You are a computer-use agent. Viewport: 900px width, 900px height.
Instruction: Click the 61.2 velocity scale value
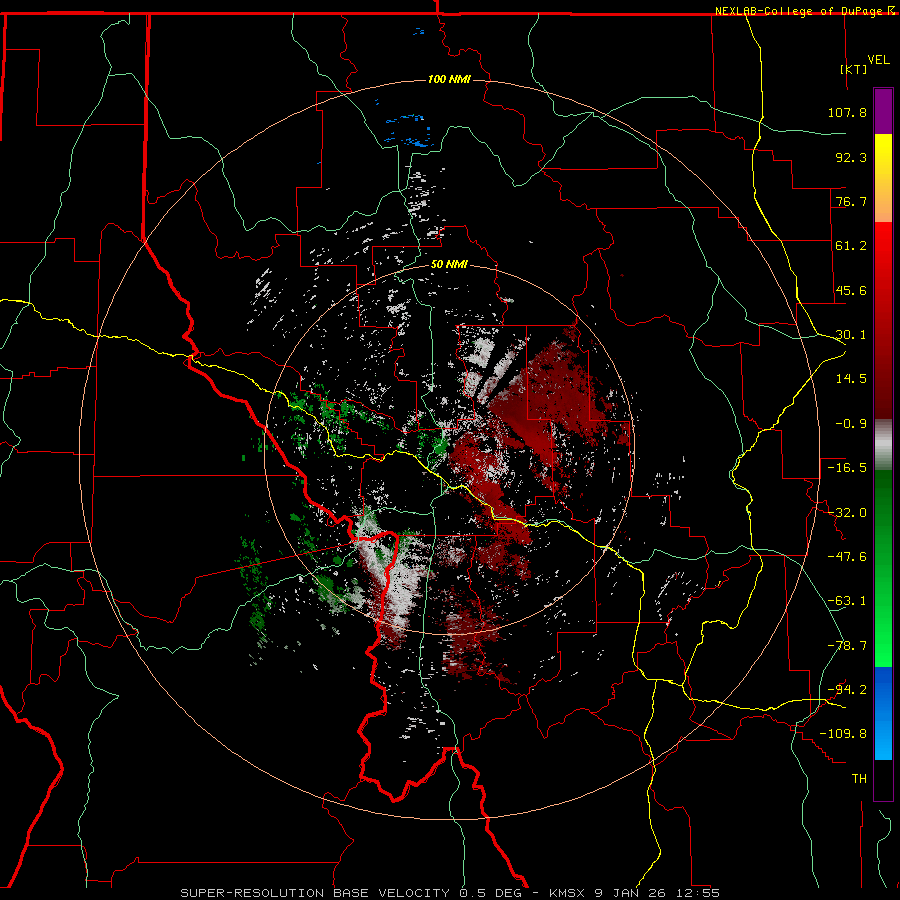coord(851,246)
